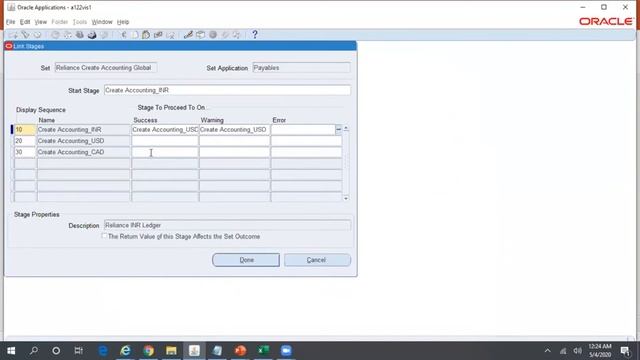Click the Close Form toolbar icon
This screenshot has height=360, width=640.
point(104,35)
